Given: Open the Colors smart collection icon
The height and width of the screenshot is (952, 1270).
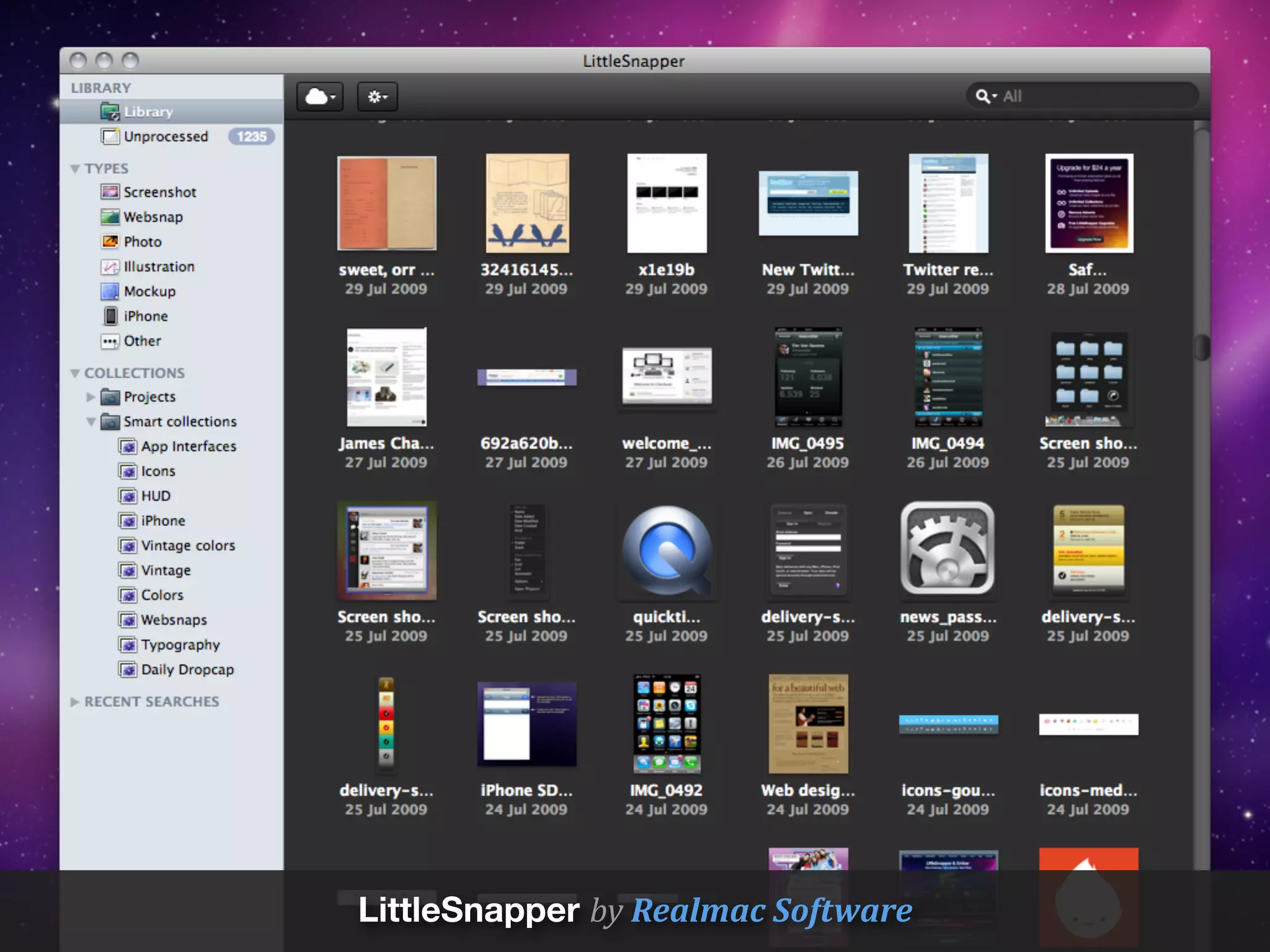Looking at the screenshot, I should (x=128, y=595).
